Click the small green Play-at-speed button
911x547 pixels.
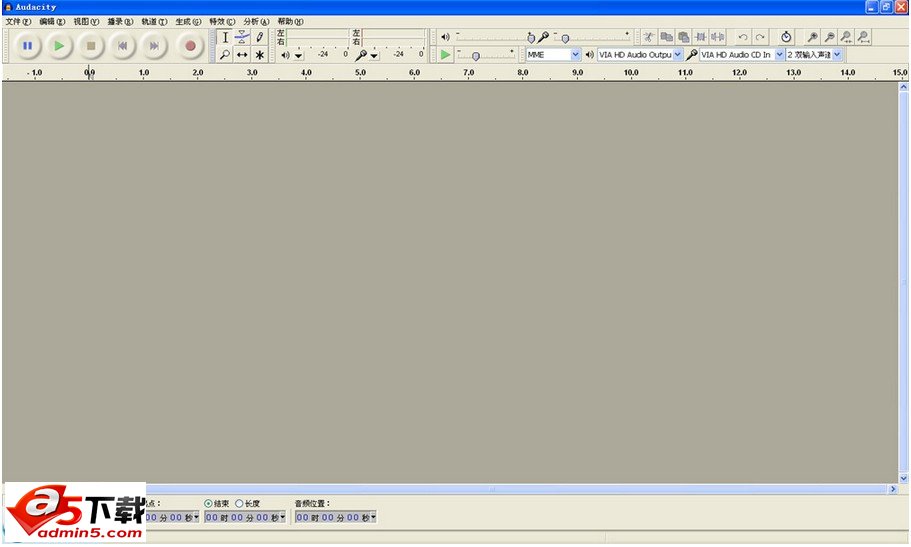(x=446, y=55)
